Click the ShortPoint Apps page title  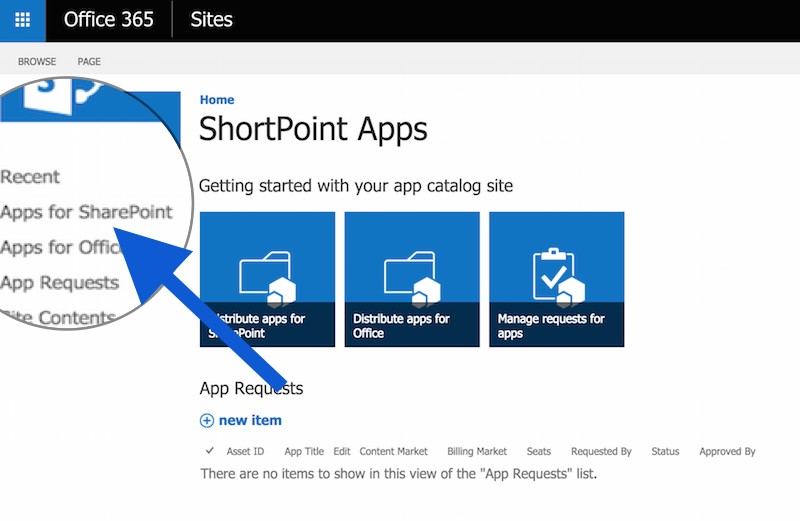[313, 129]
